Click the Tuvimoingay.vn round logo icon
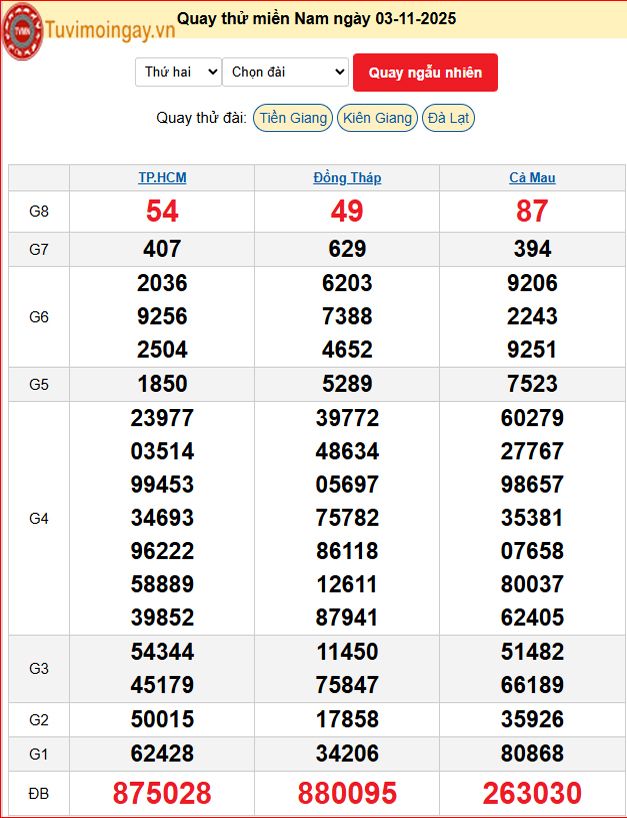The height and width of the screenshot is (818, 627). 22,31
